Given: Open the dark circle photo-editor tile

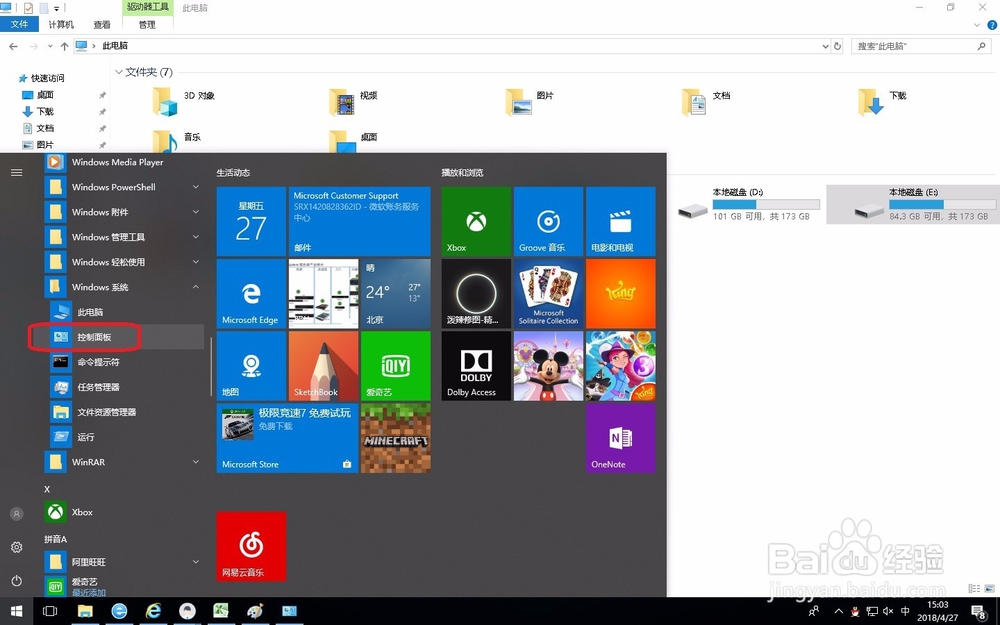Looking at the screenshot, I should coord(476,293).
